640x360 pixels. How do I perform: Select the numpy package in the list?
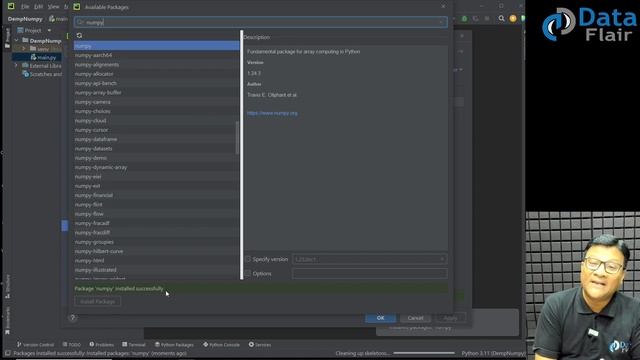tap(156, 46)
